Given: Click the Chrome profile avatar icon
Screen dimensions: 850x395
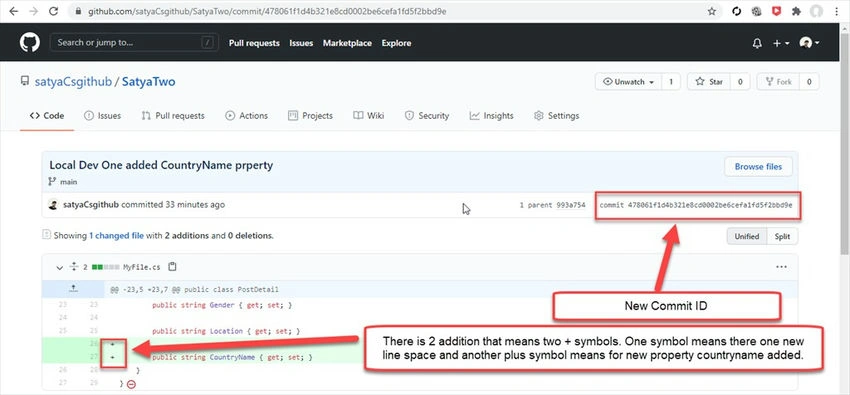Looking at the screenshot, I should [816, 11].
